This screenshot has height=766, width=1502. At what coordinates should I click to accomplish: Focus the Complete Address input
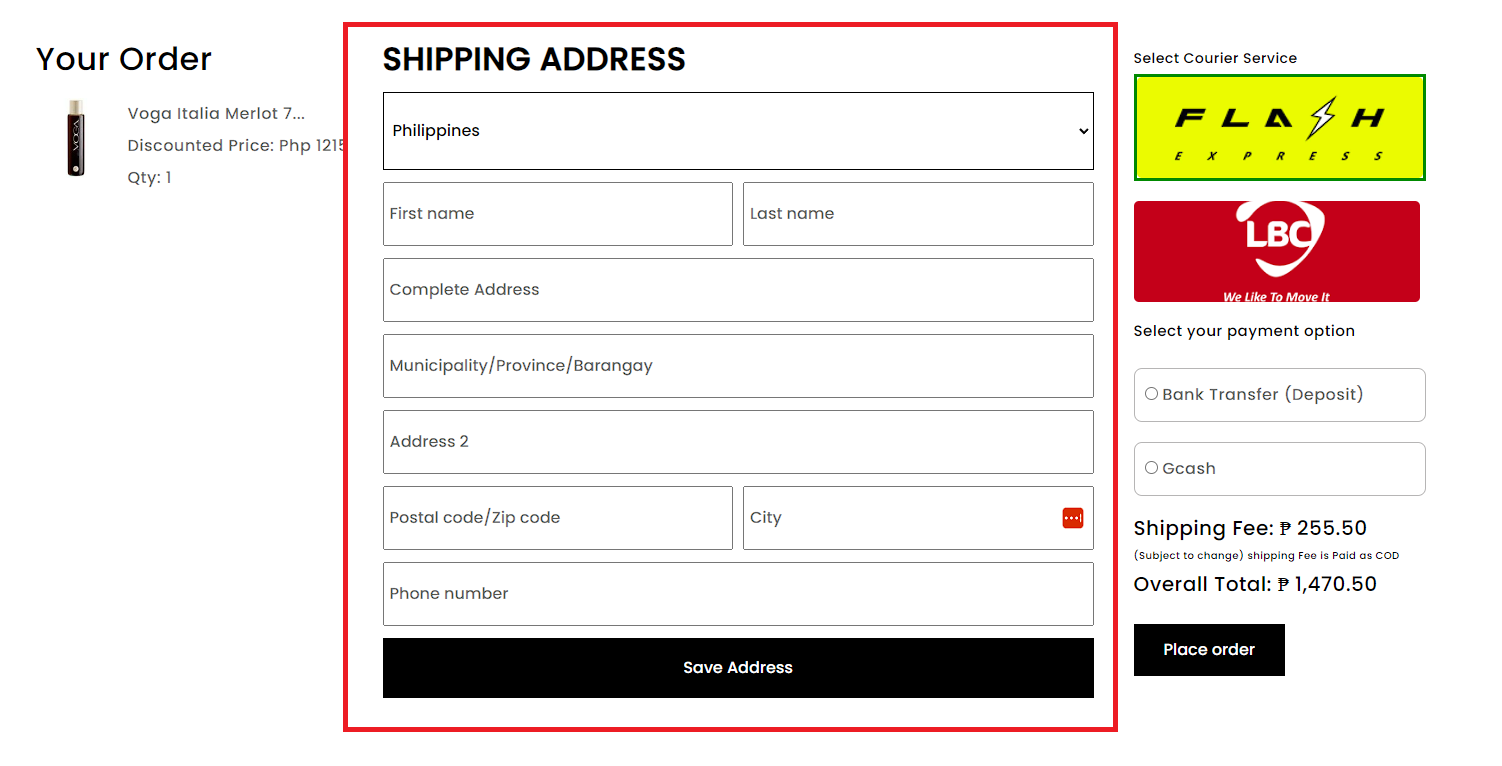click(738, 290)
